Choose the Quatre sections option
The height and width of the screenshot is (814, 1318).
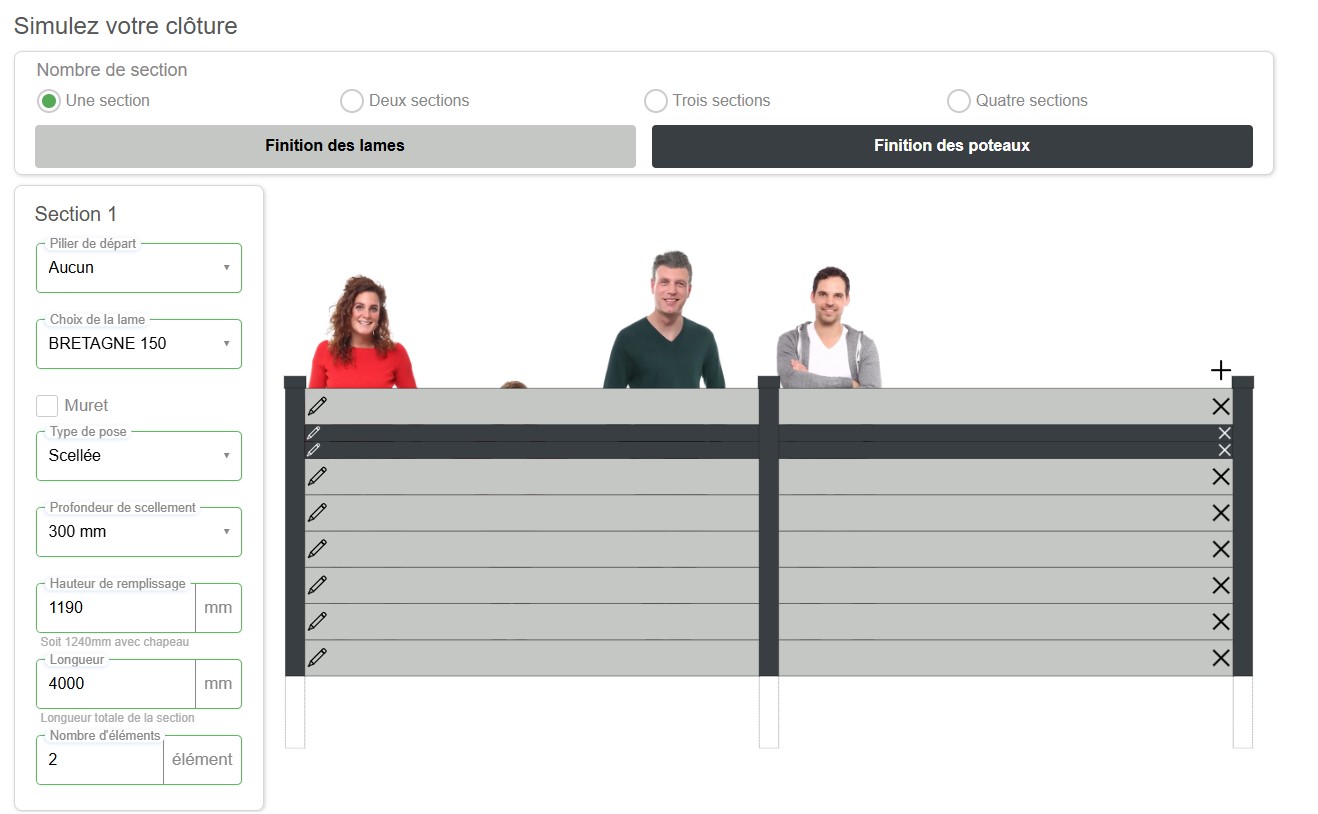pyautogui.click(x=959, y=101)
